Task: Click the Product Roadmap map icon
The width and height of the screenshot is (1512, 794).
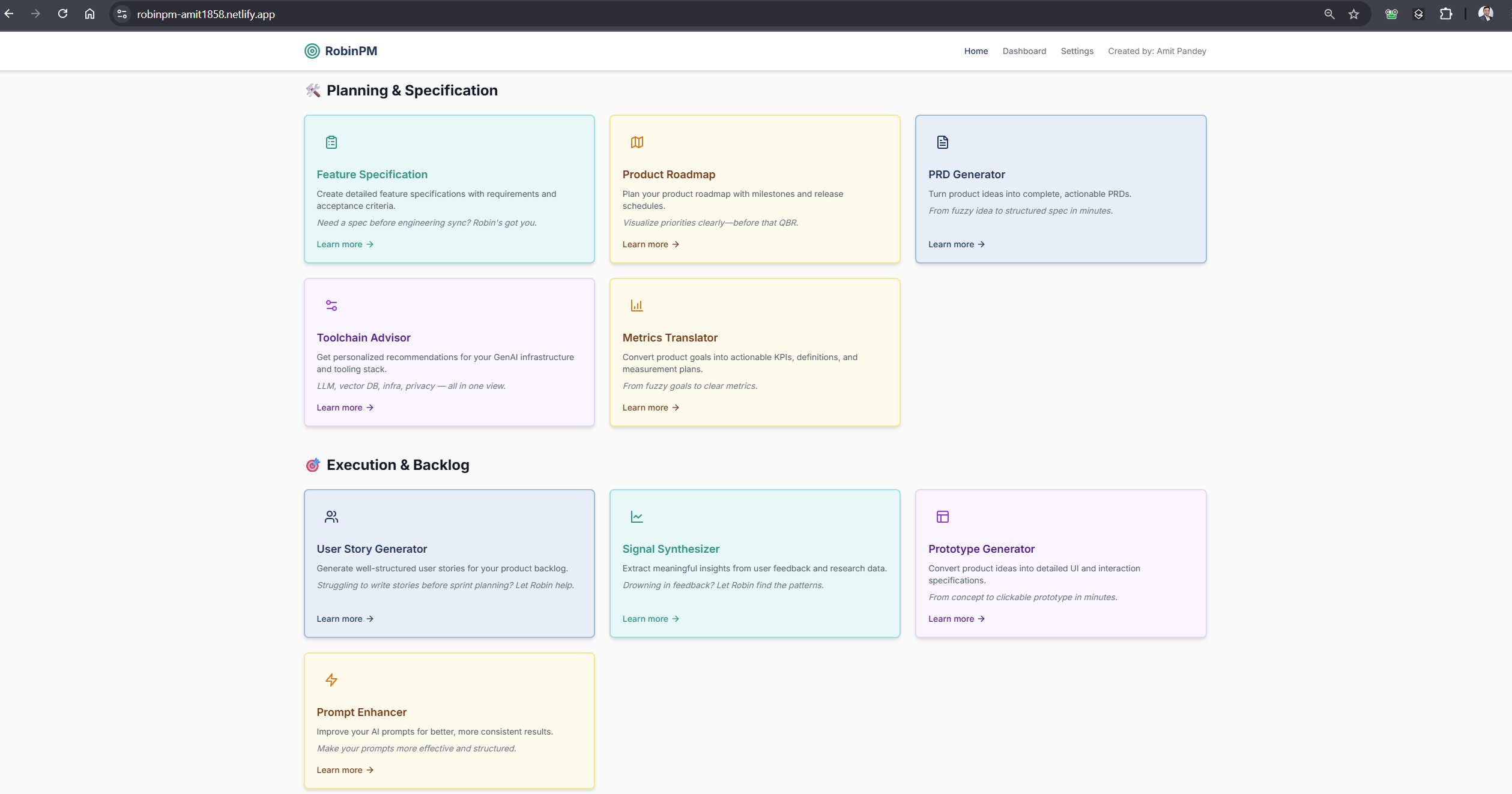Action: coord(637,142)
